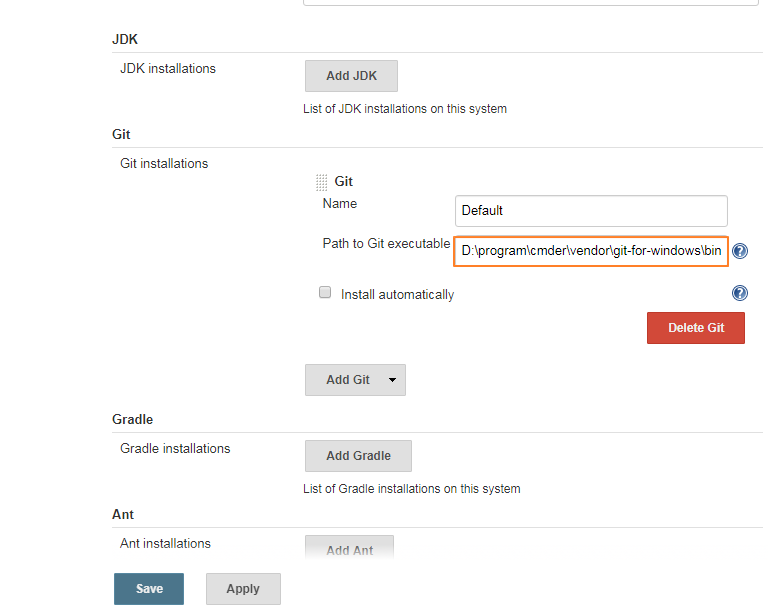Open help for Install automatically option
768x607 pixels.
click(740, 293)
